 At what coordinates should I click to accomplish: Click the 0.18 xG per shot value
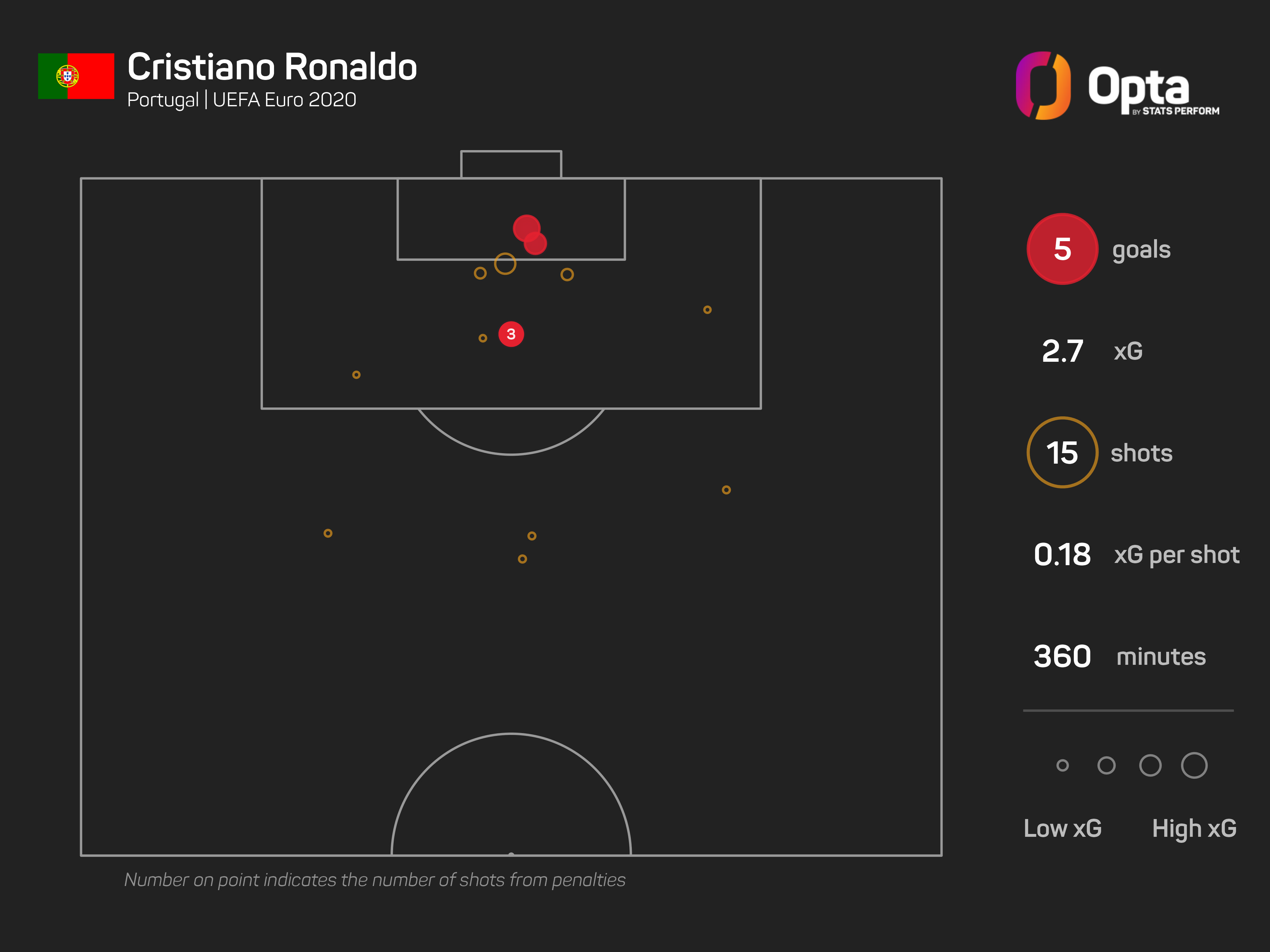click(x=1062, y=555)
